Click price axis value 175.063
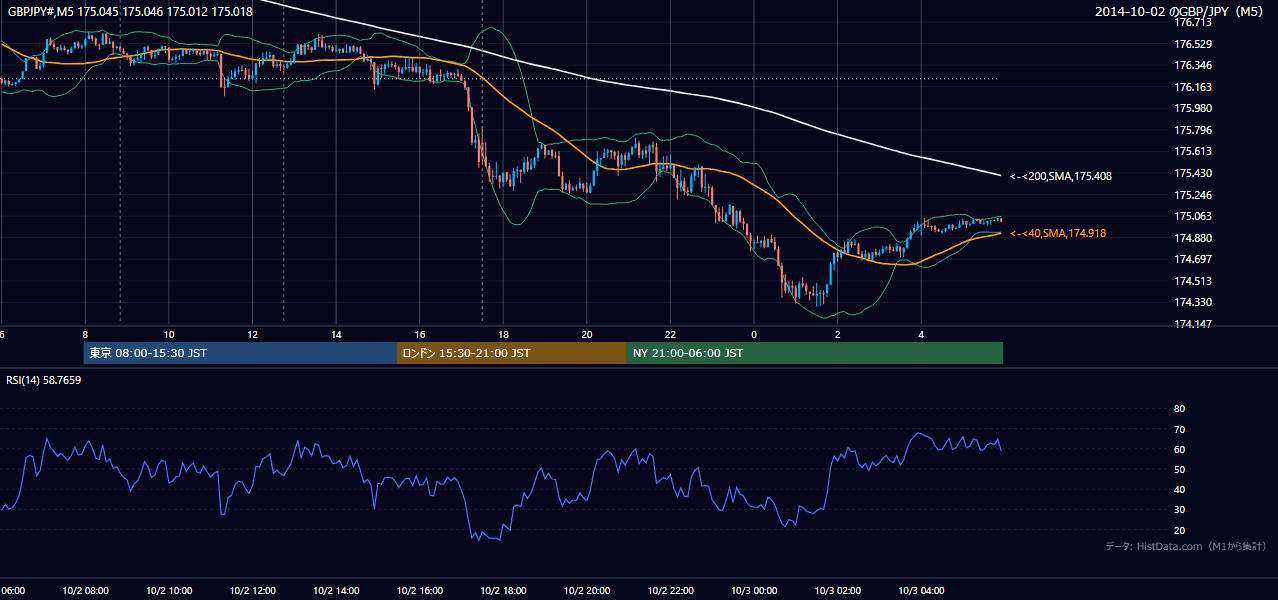The height and width of the screenshot is (600, 1278). (x=1193, y=216)
